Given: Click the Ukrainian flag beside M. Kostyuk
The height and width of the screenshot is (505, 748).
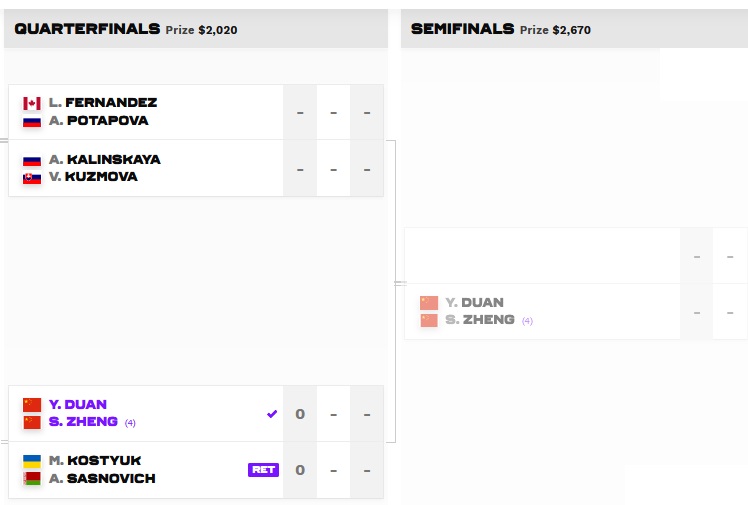Looking at the screenshot, I should (32, 461).
